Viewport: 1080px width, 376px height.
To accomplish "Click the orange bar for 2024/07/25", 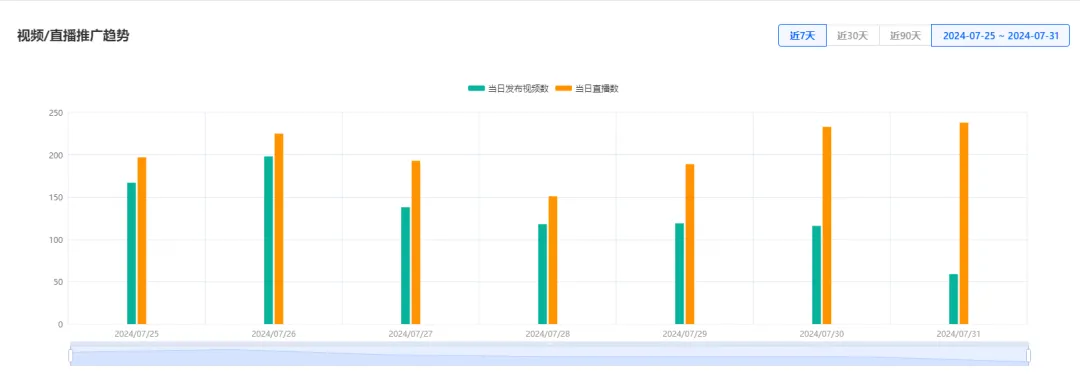I will coord(142,241).
